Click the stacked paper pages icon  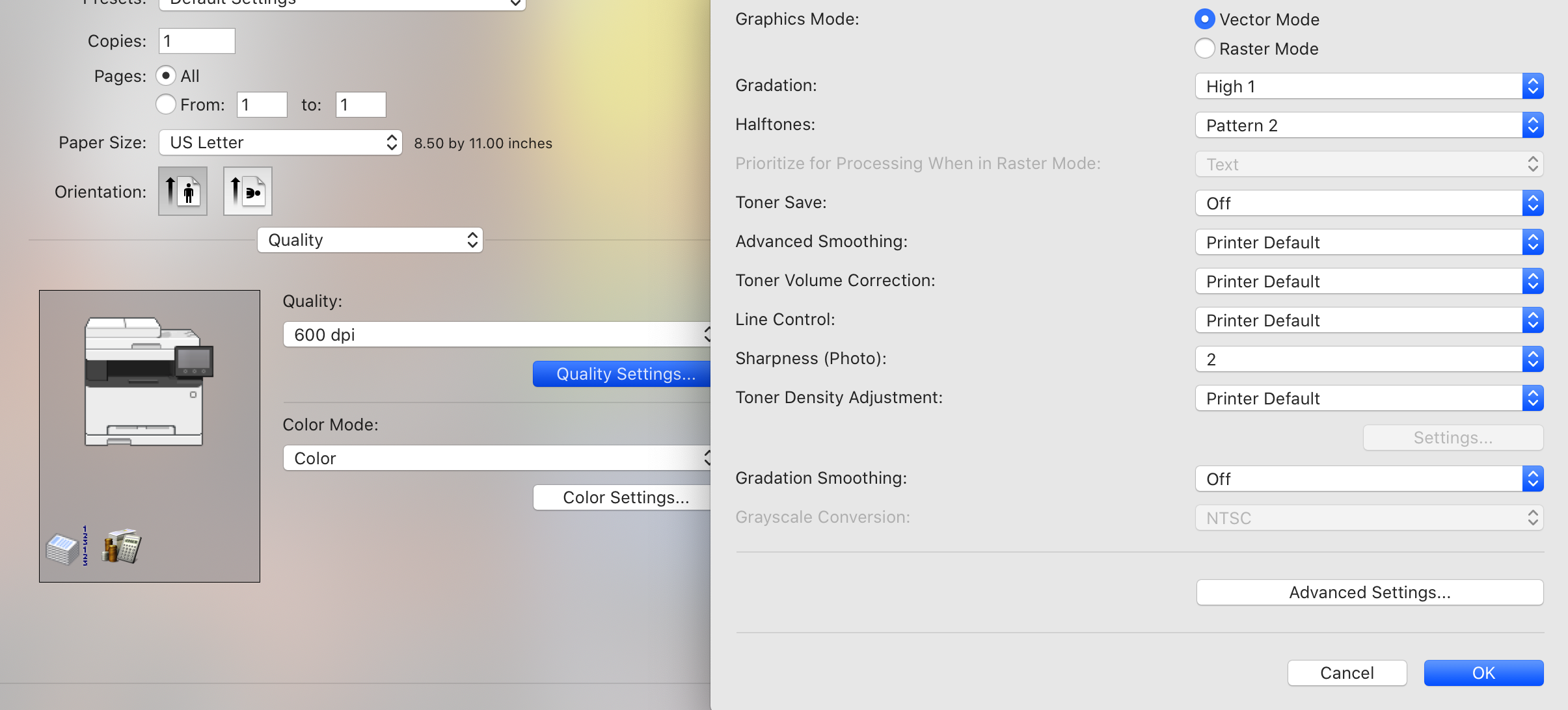click(x=64, y=547)
